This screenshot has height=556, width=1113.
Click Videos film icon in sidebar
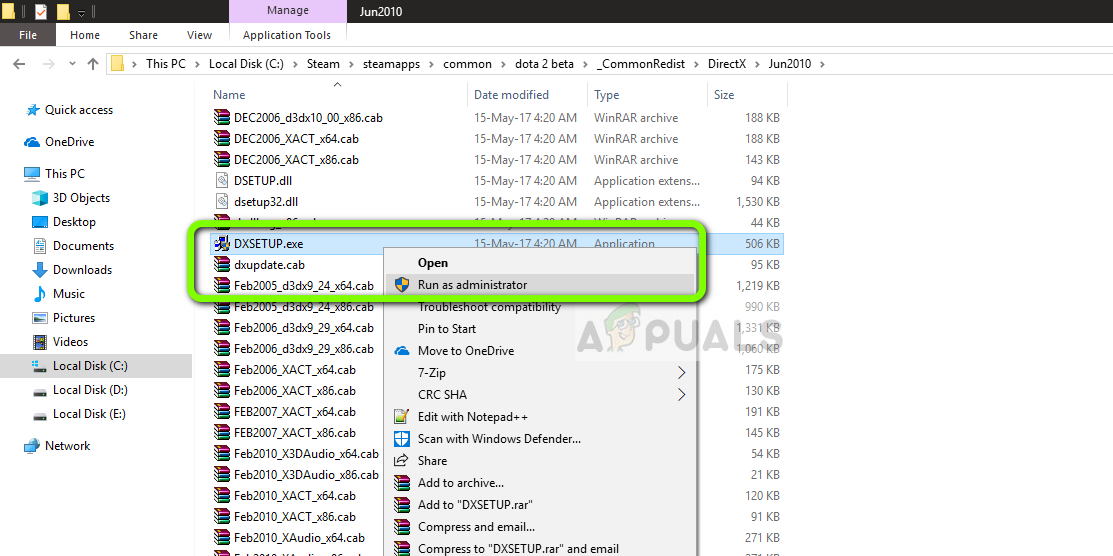[x=40, y=342]
